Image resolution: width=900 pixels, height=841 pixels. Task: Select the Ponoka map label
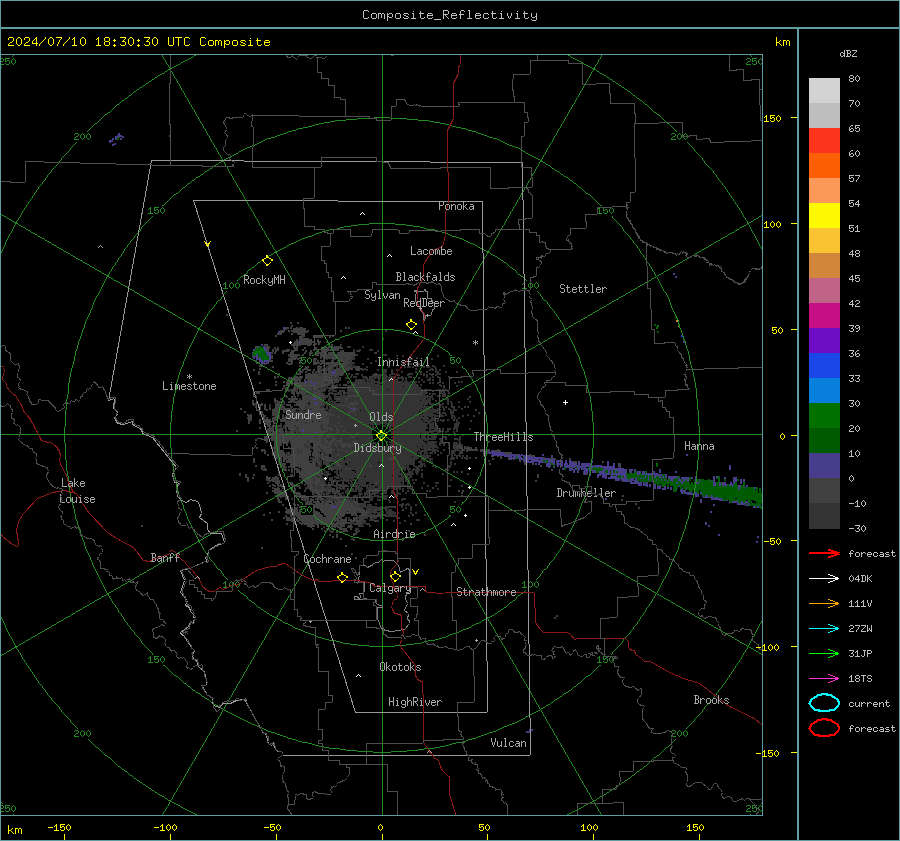(456, 206)
